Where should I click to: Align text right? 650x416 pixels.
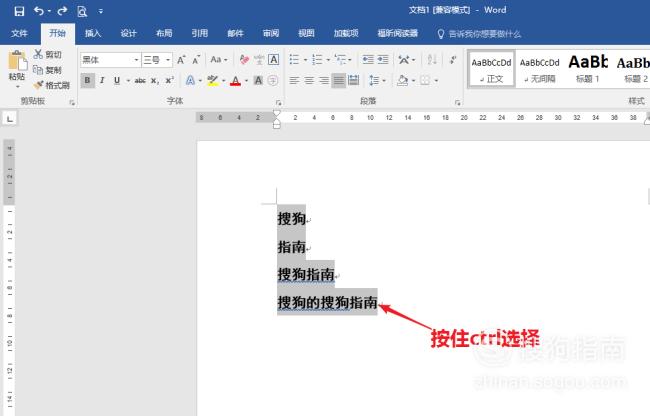(x=324, y=80)
